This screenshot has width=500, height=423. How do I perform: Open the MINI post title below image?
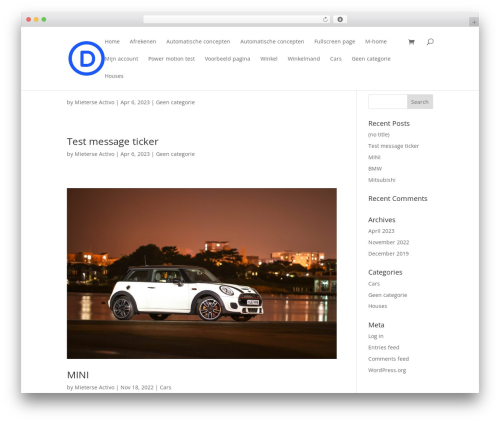[x=78, y=375]
